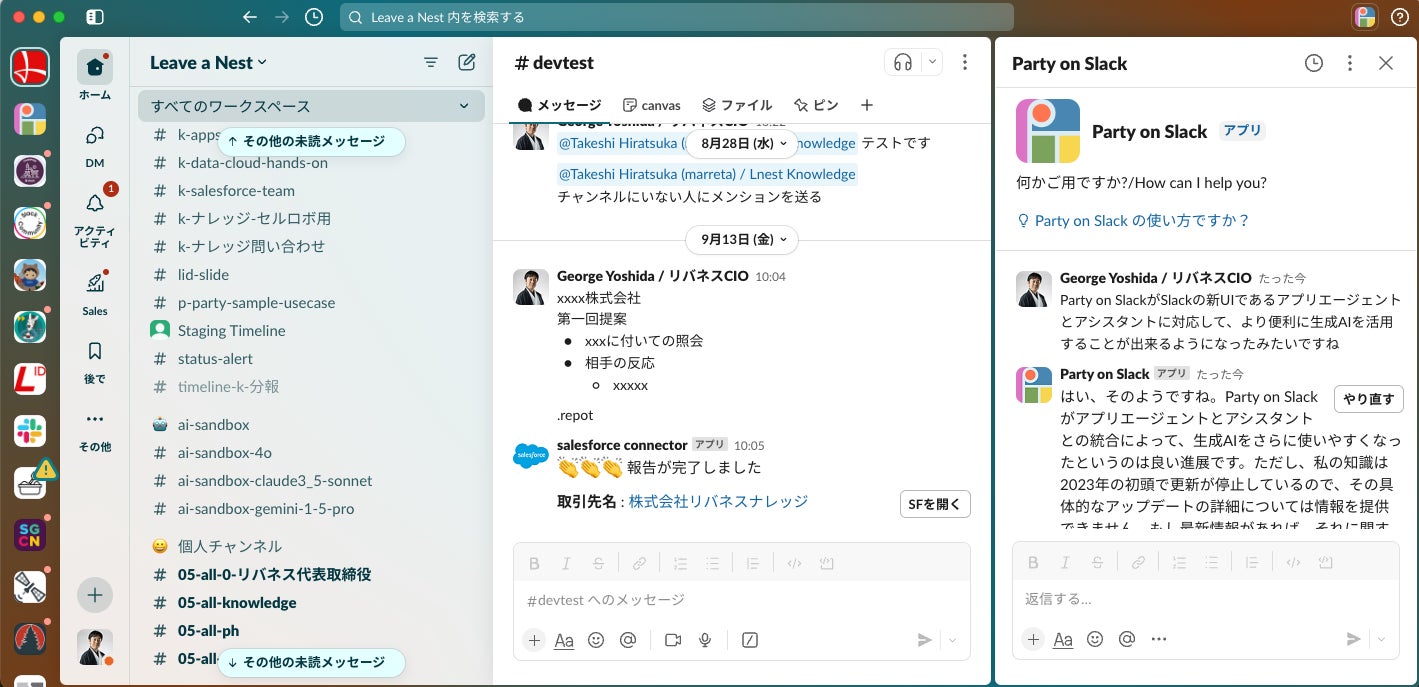Image resolution: width=1419 pixels, height=687 pixels.
Task: Open slash shortcuts in devtest composer
Action: tap(750, 640)
